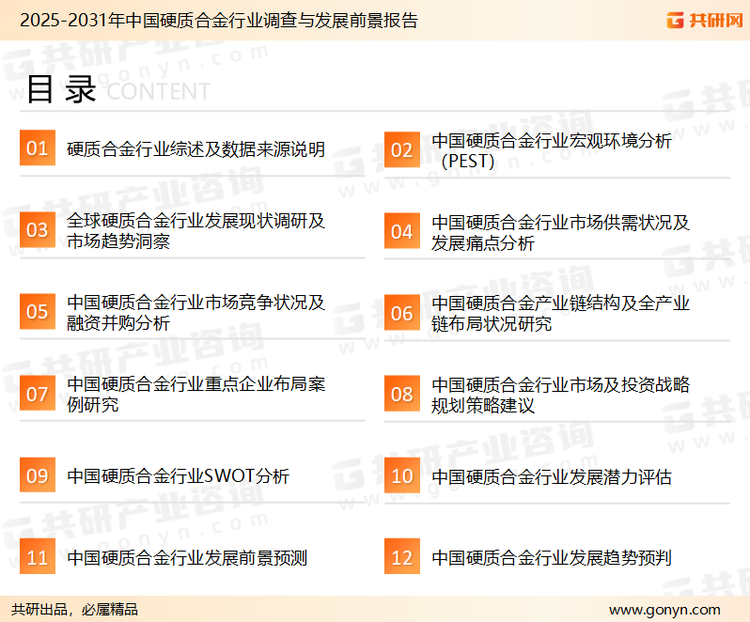750x622 pixels.
Task: Click the orange 10 number badge
Action: point(402,476)
